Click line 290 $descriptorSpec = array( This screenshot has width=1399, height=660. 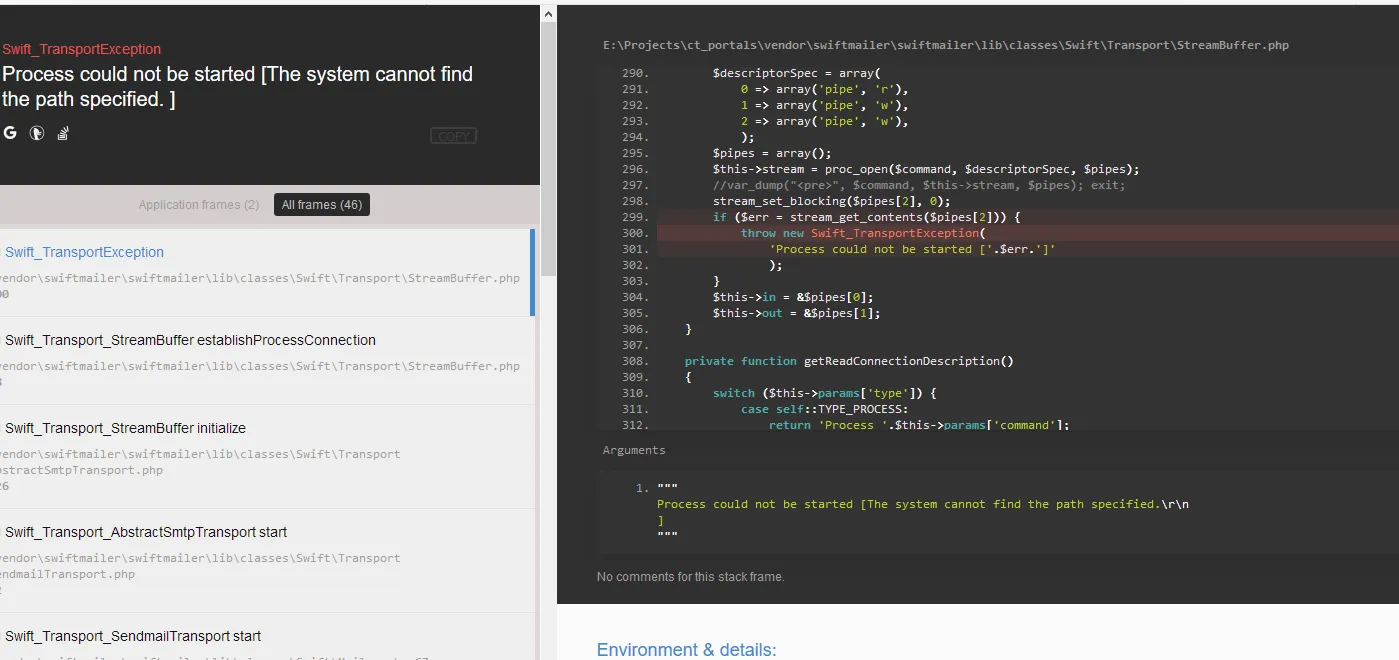(796, 73)
